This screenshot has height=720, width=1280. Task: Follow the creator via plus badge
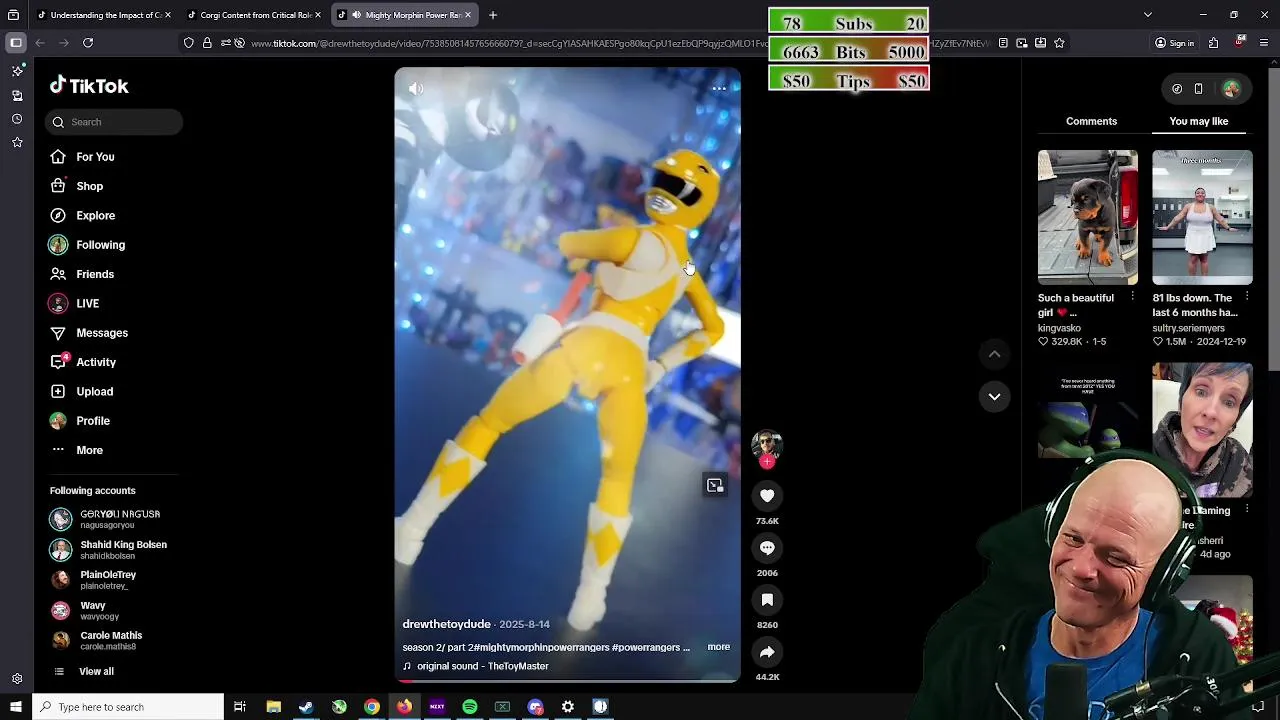tap(767, 462)
